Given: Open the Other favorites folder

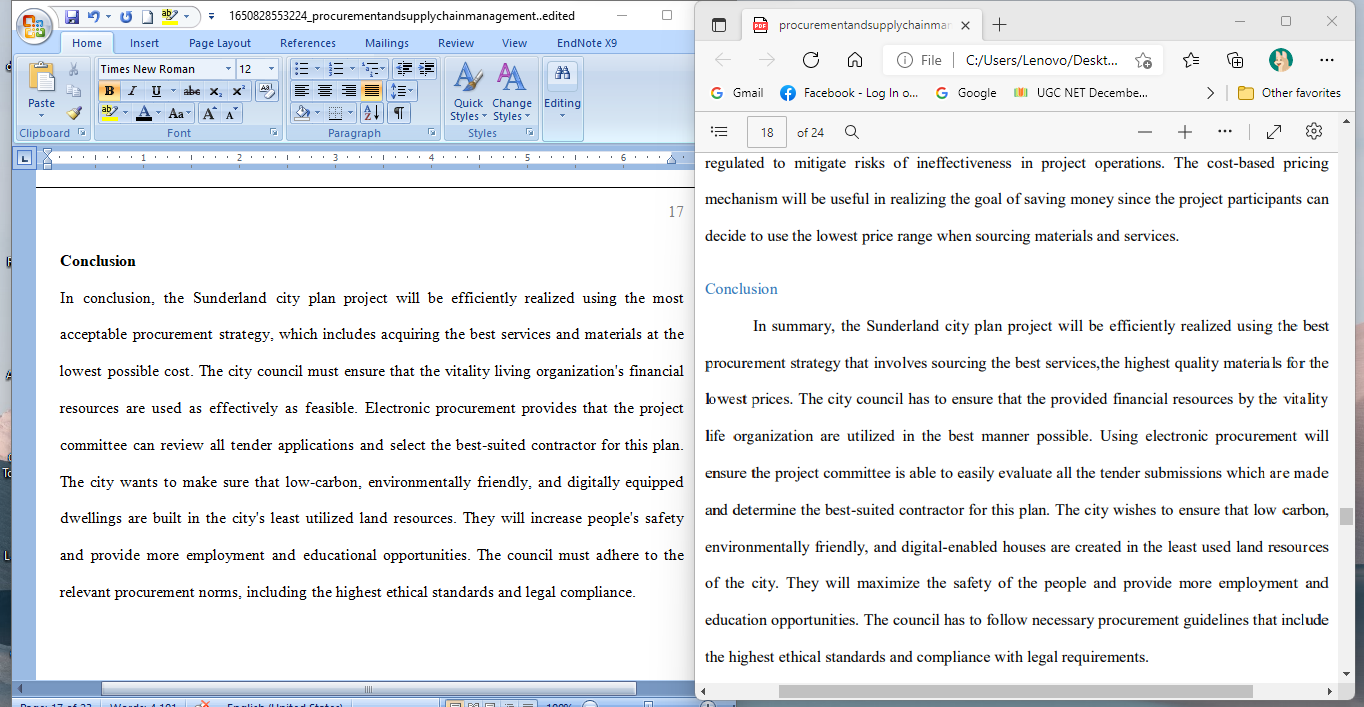Looking at the screenshot, I should point(1289,93).
